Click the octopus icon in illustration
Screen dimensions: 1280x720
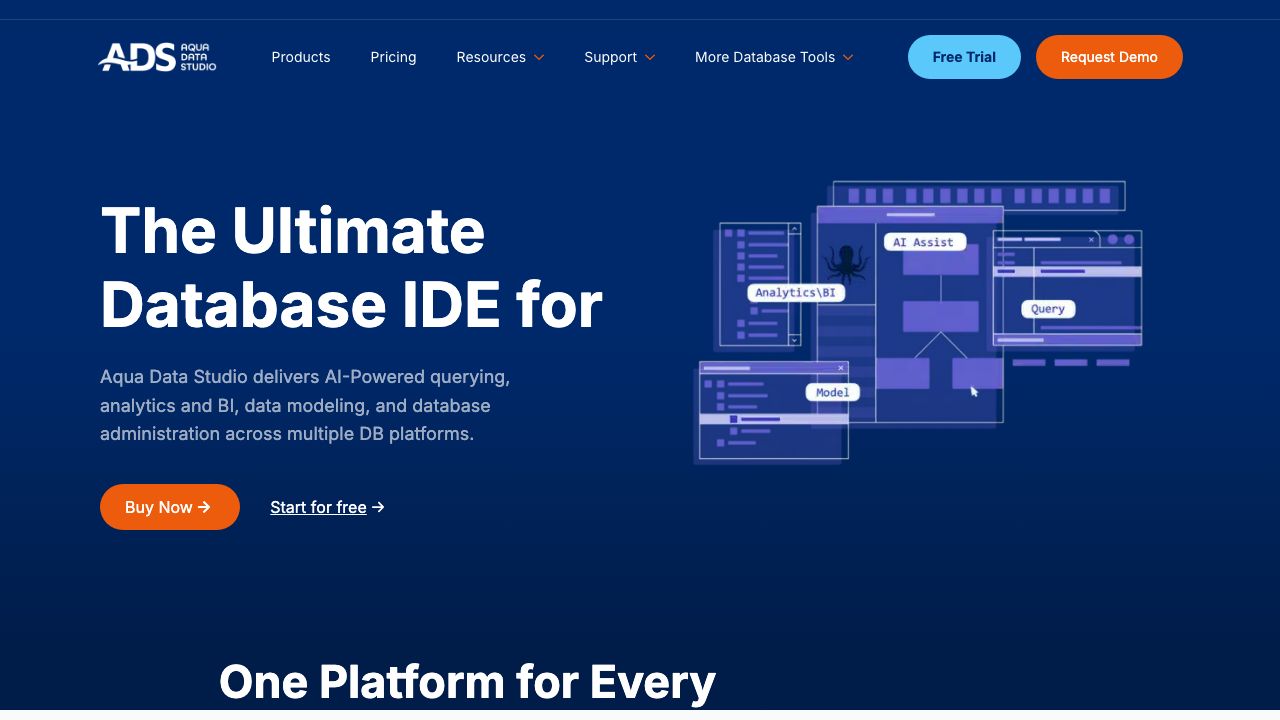click(846, 263)
